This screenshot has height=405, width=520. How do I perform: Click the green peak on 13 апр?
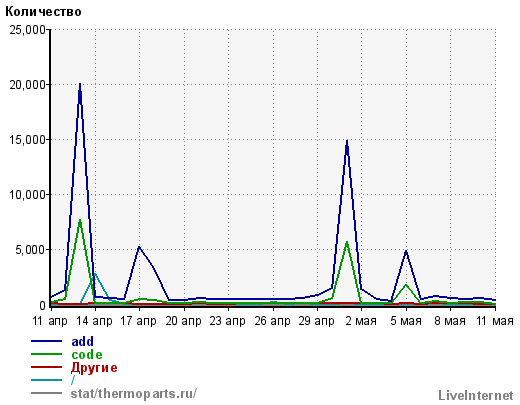pyautogui.click(x=80, y=220)
